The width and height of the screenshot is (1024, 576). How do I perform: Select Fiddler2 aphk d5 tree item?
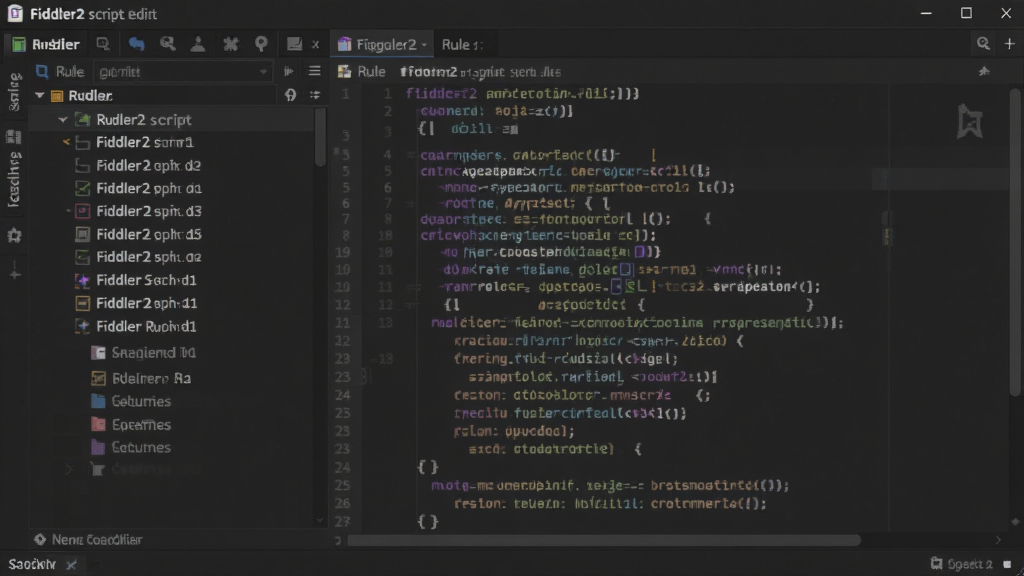[x=149, y=234]
